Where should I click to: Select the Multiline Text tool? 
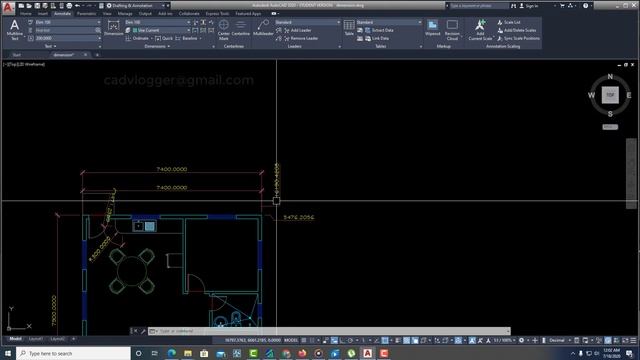(x=15, y=29)
